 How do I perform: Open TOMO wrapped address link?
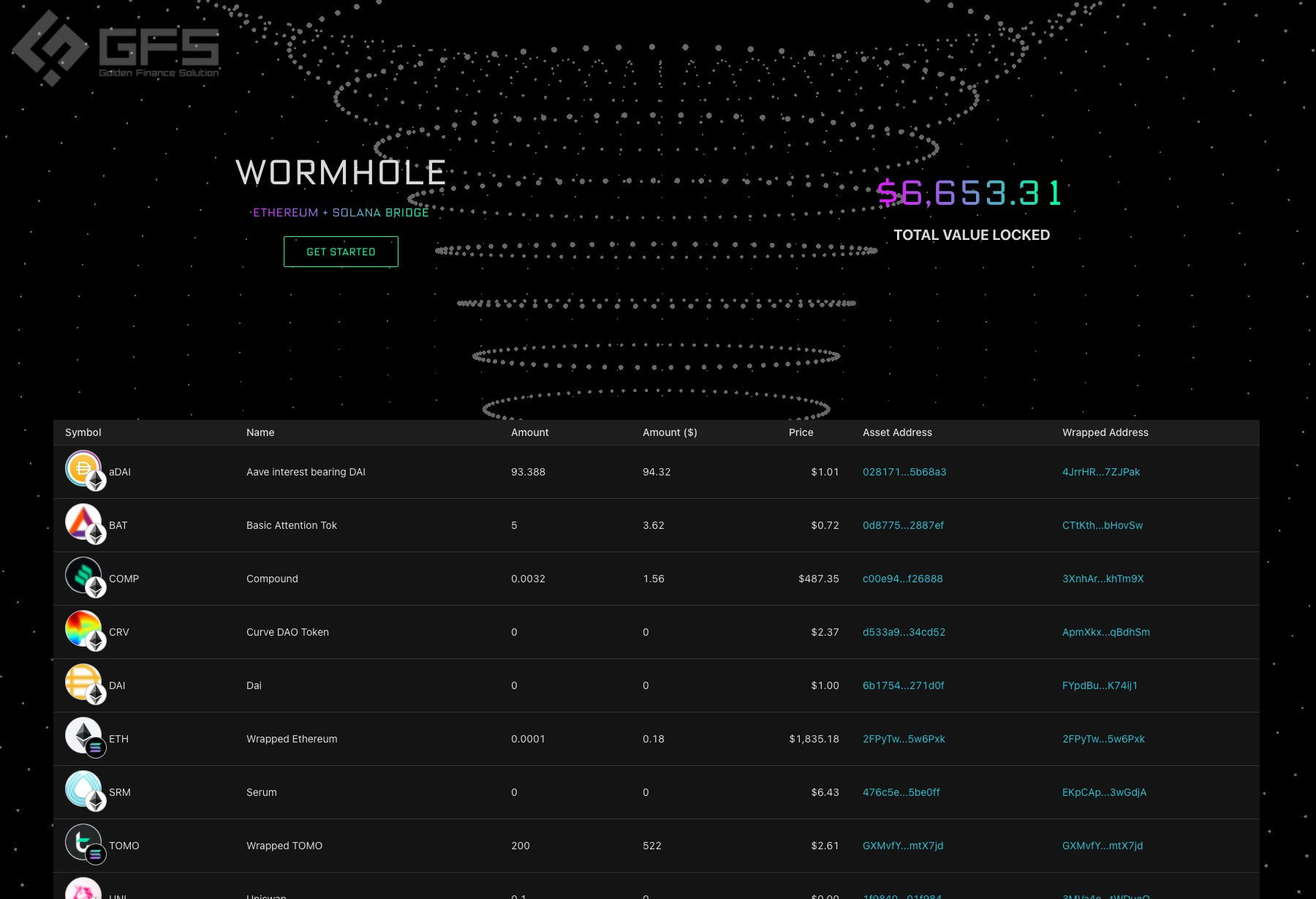[1103, 846]
